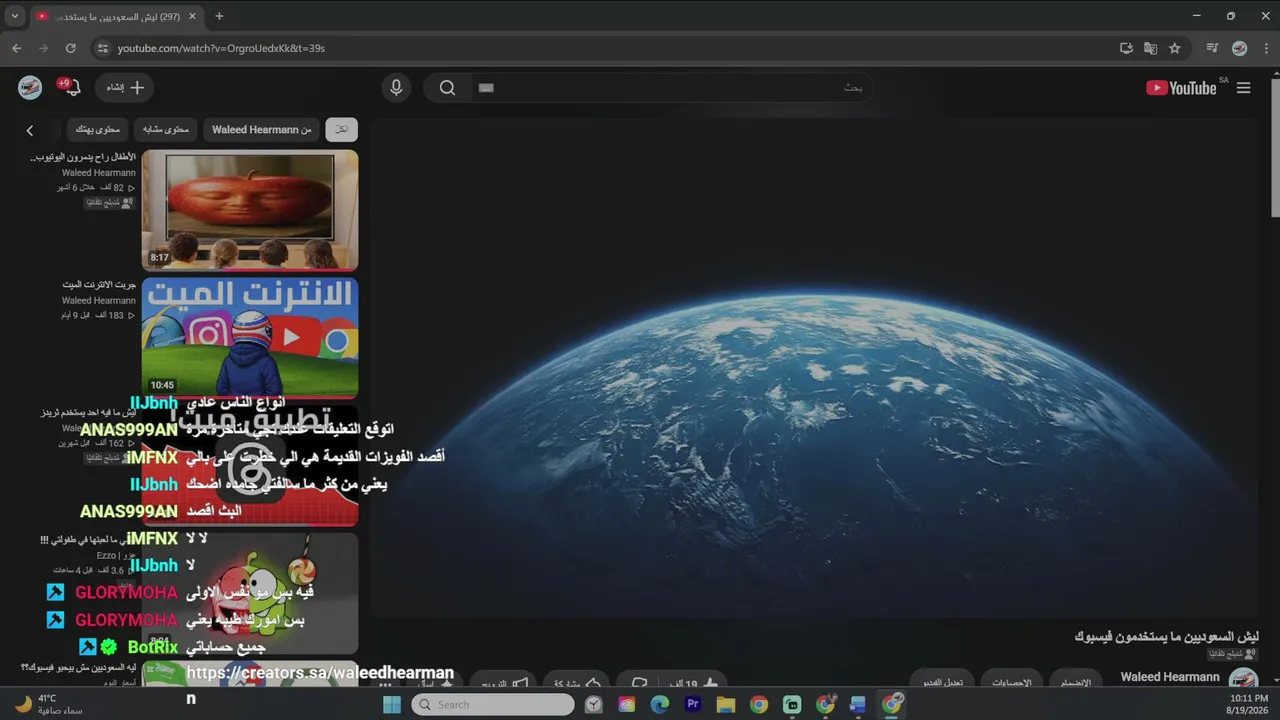This screenshot has width=1280, height=720.
Task: Open the media controls icon in Chrome toolbar
Action: click(1212, 48)
